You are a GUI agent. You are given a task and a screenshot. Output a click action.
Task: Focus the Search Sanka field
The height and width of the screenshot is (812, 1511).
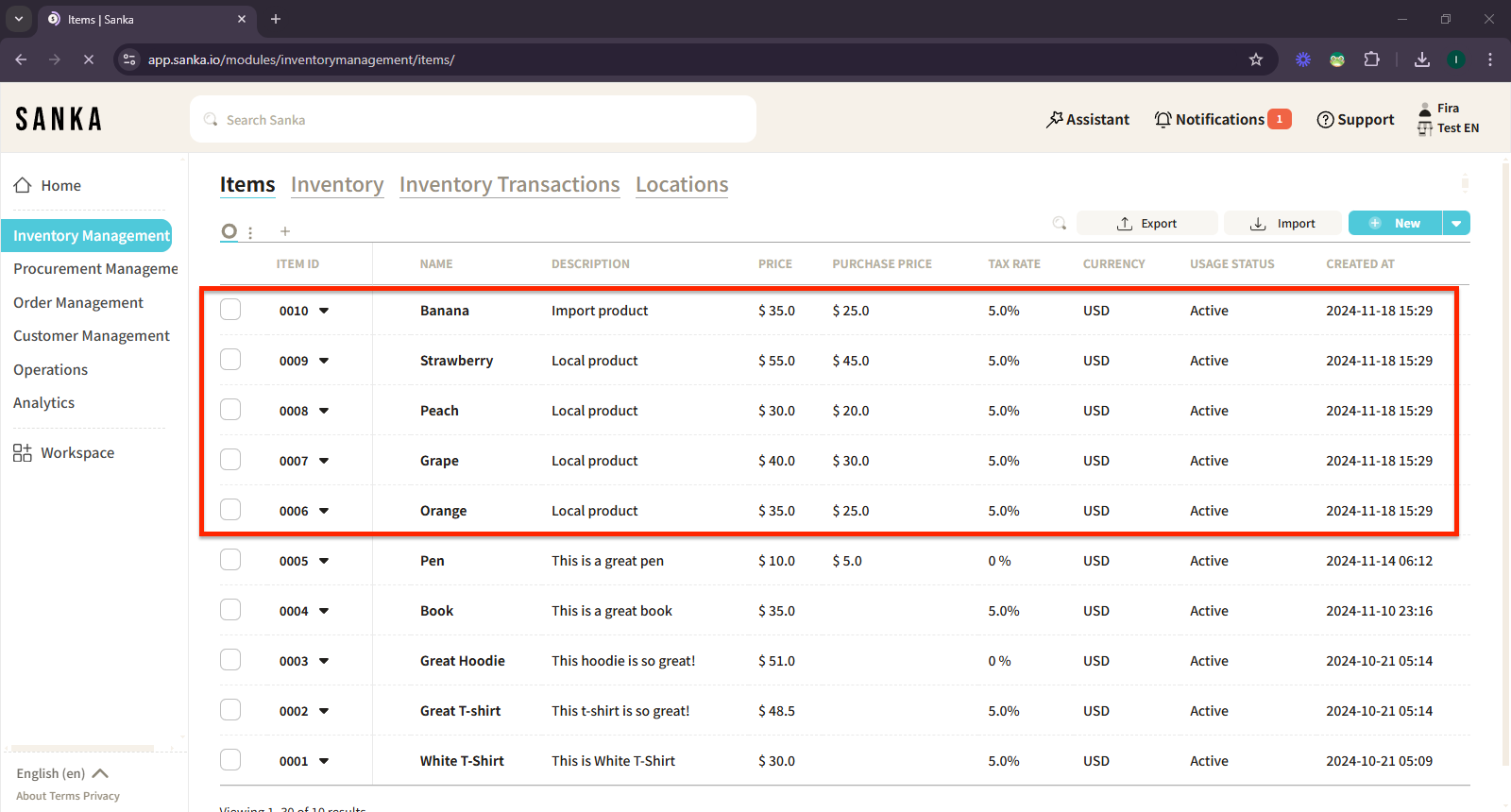(472, 120)
